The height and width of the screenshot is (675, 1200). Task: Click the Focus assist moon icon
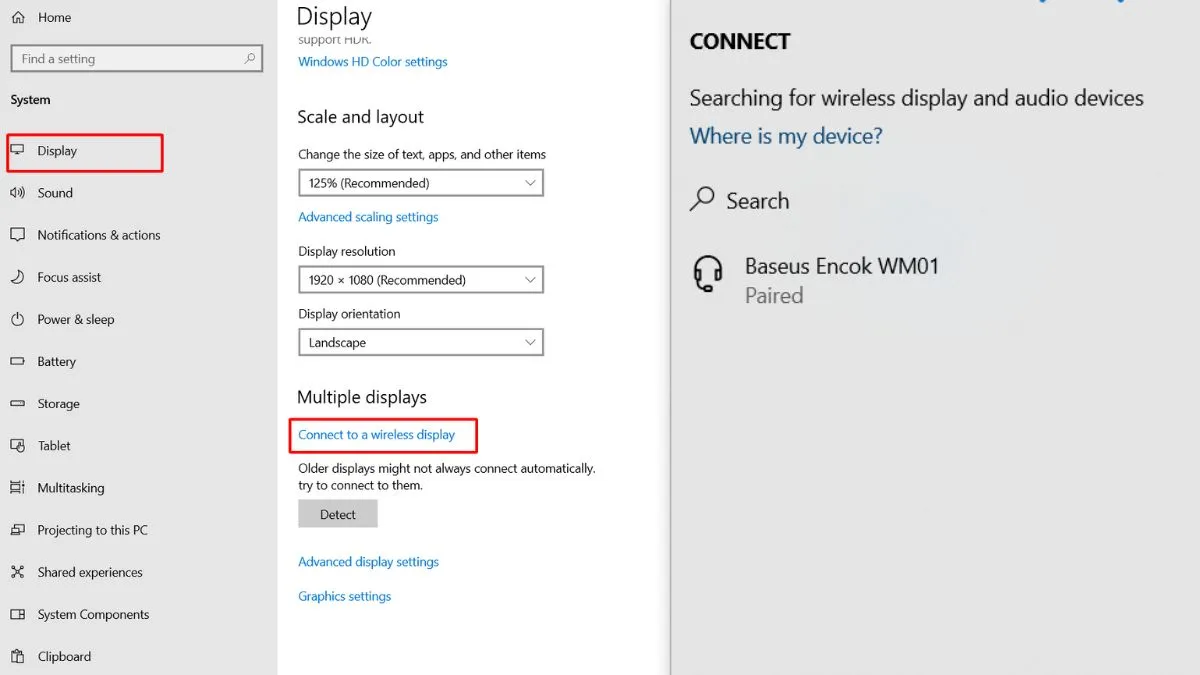pyautogui.click(x=17, y=277)
